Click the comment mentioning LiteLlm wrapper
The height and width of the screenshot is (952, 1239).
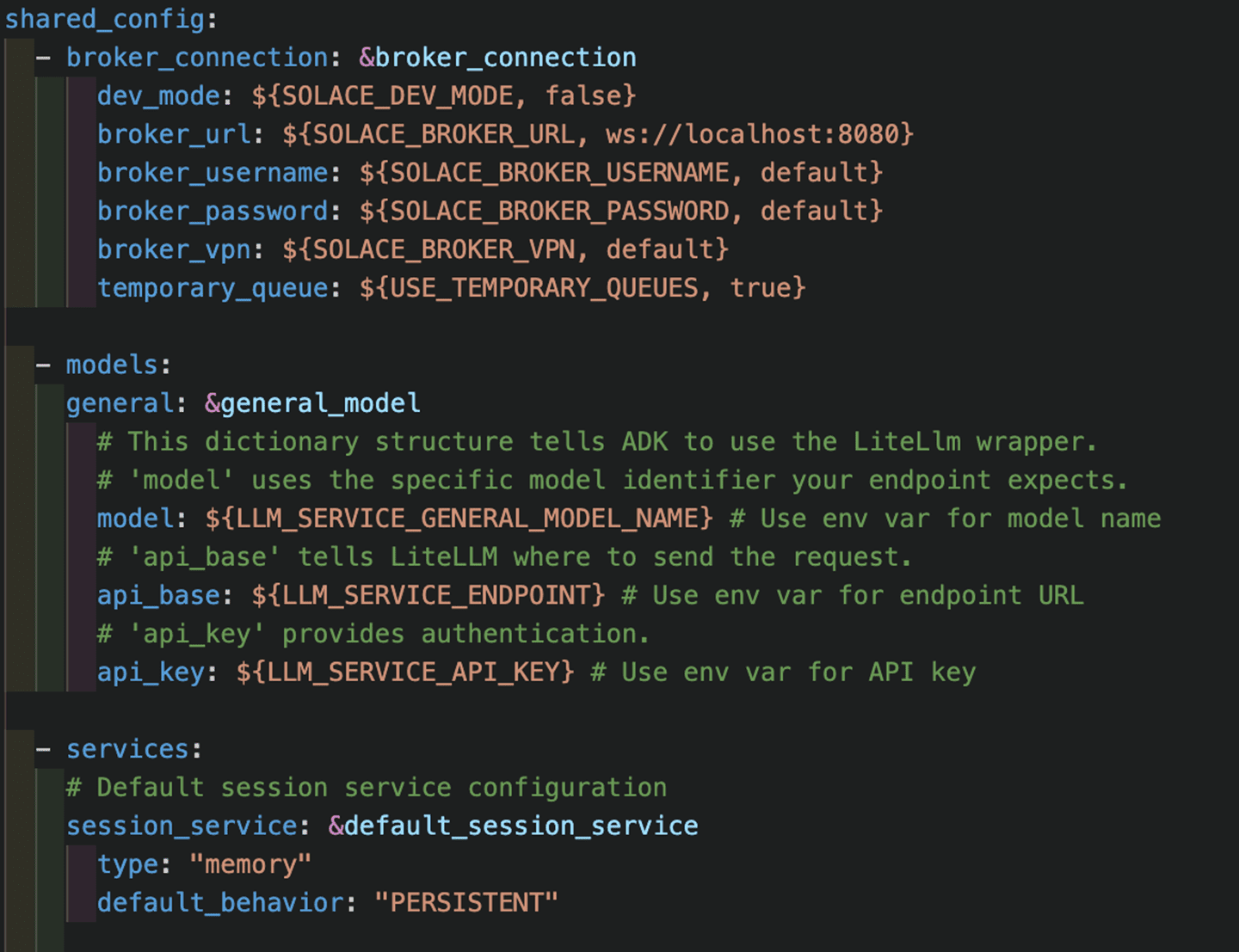point(597,442)
